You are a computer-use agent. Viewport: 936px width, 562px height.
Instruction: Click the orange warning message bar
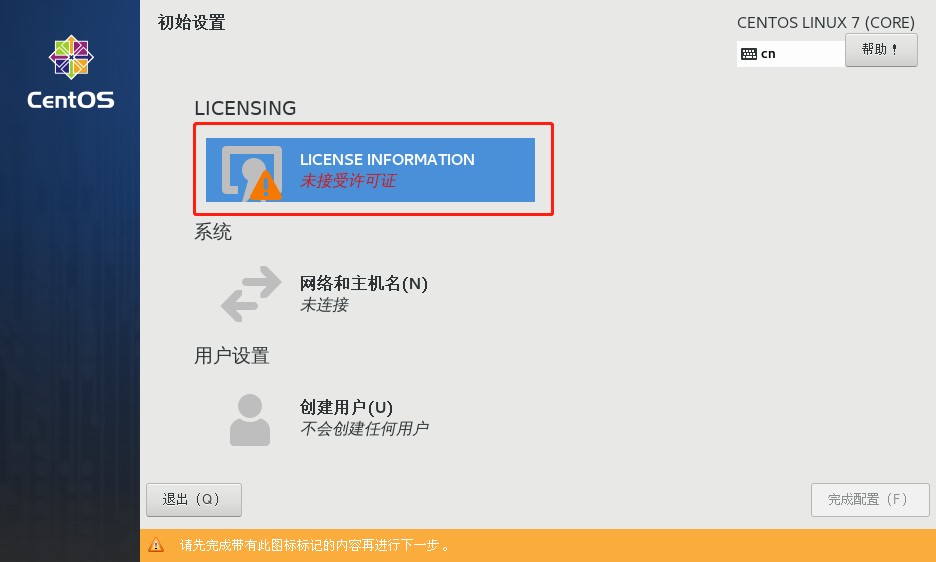[538, 545]
